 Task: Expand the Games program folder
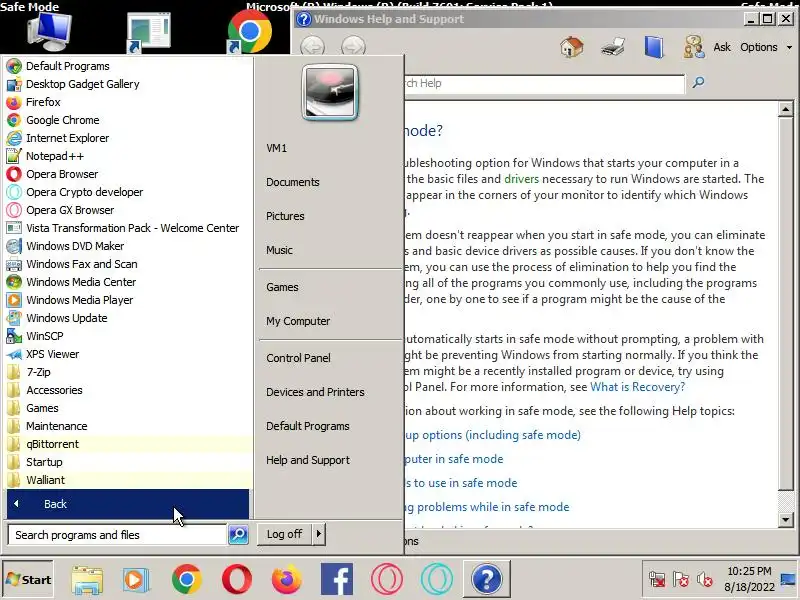pos(42,408)
